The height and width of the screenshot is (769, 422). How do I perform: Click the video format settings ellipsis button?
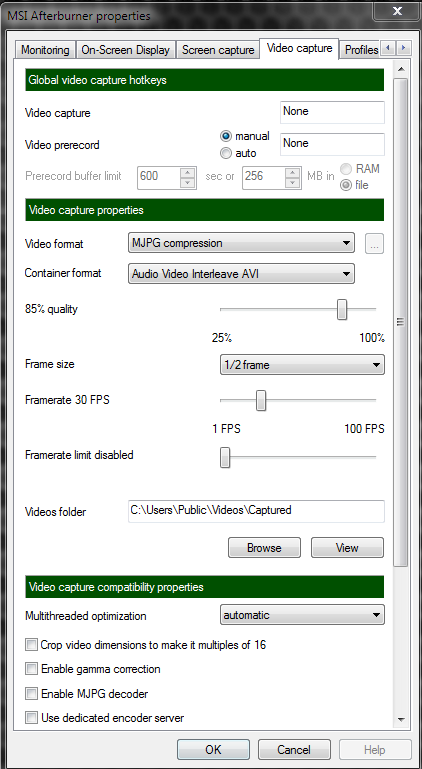(374, 244)
